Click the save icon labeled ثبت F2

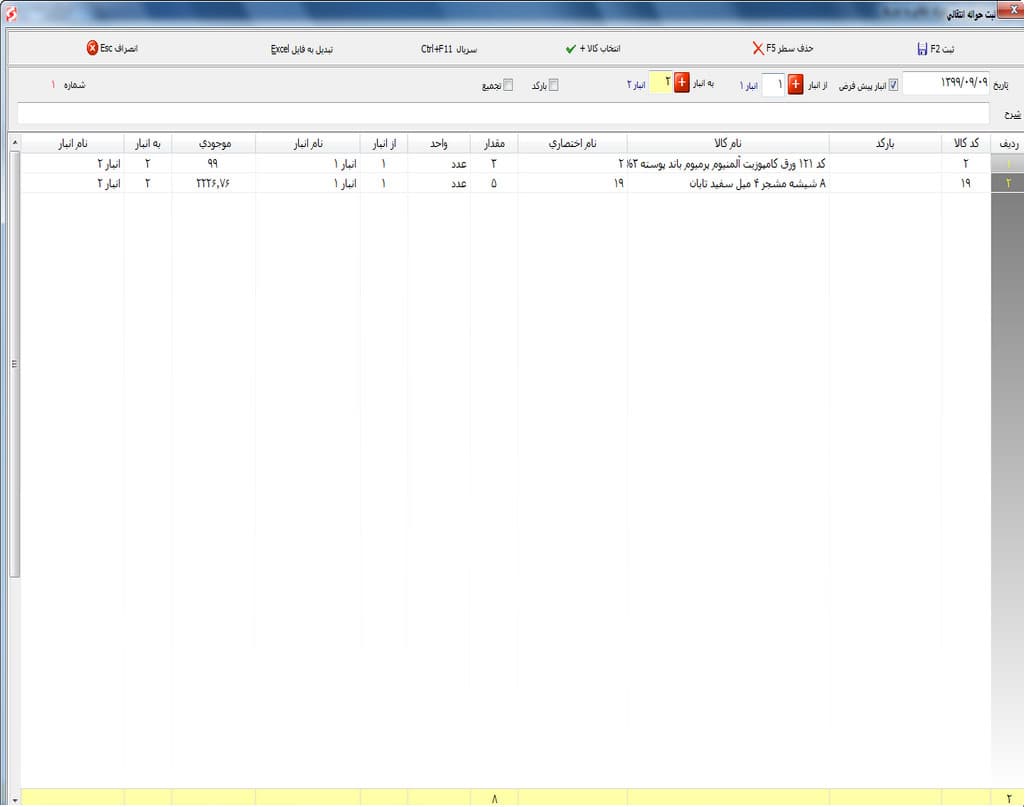(922, 49)
